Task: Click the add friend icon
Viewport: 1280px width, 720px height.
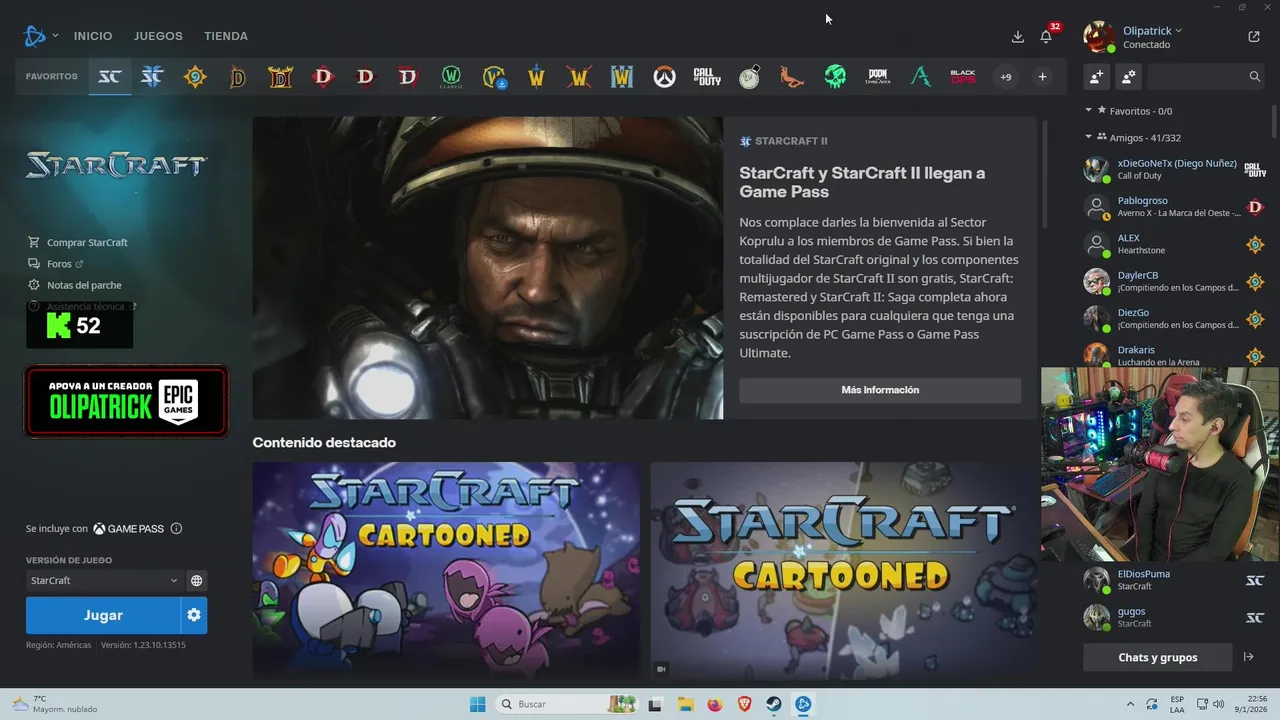Action: click(1097, 76)
